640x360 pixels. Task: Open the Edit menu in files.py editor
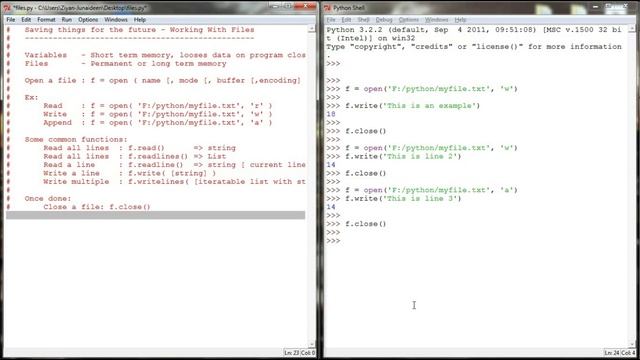pos(26,20)
